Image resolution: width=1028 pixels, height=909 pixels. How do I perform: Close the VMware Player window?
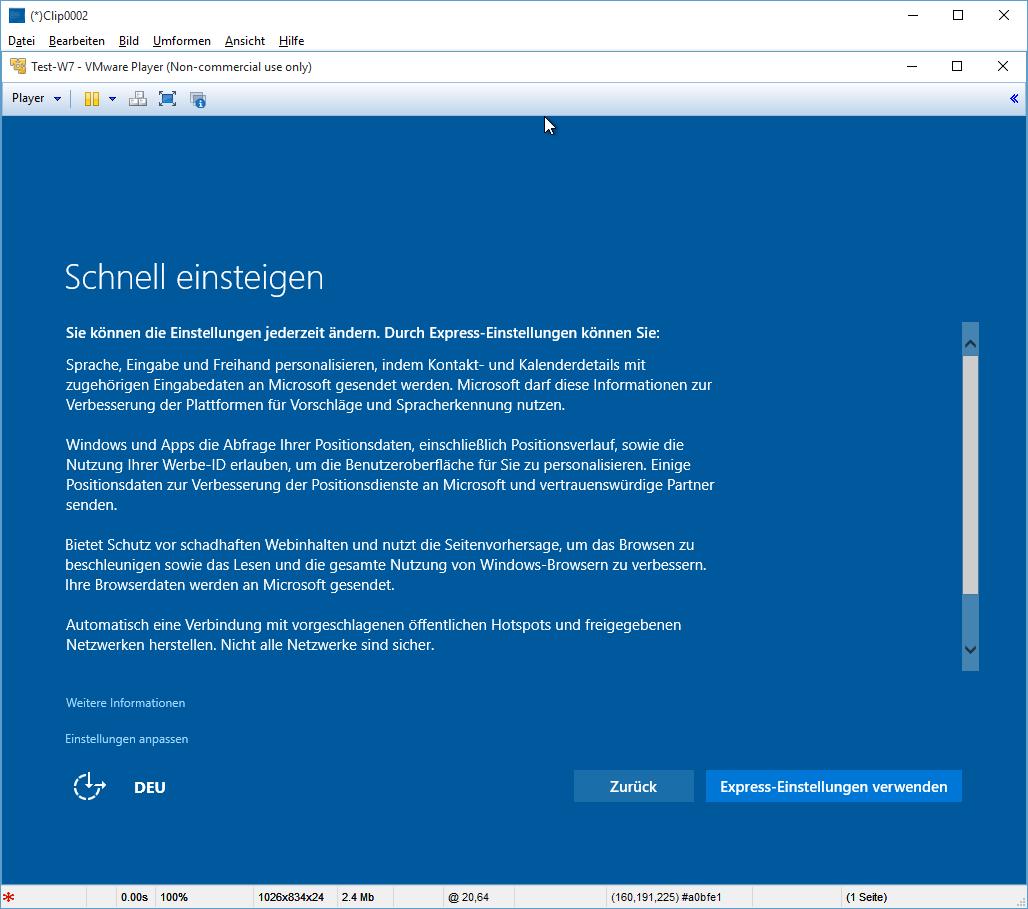[1002, 66]
